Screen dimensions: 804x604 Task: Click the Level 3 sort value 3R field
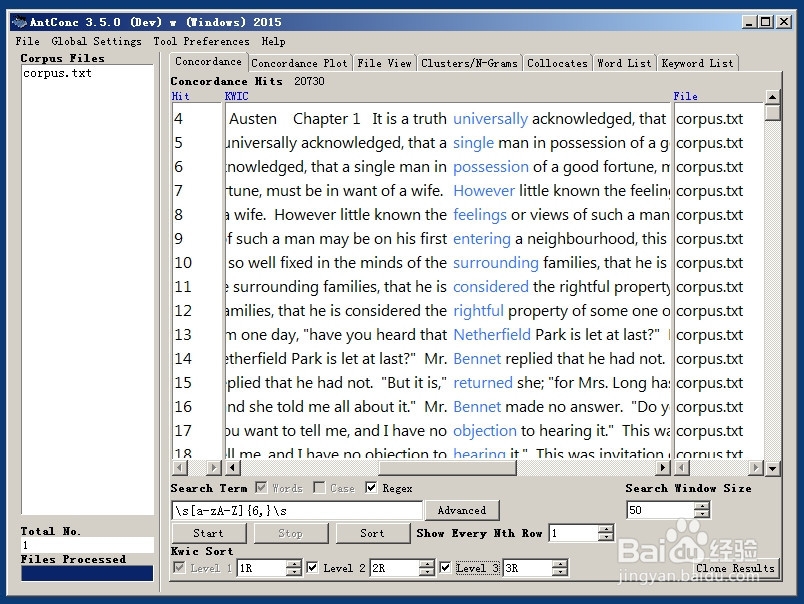tap(528, 568)
